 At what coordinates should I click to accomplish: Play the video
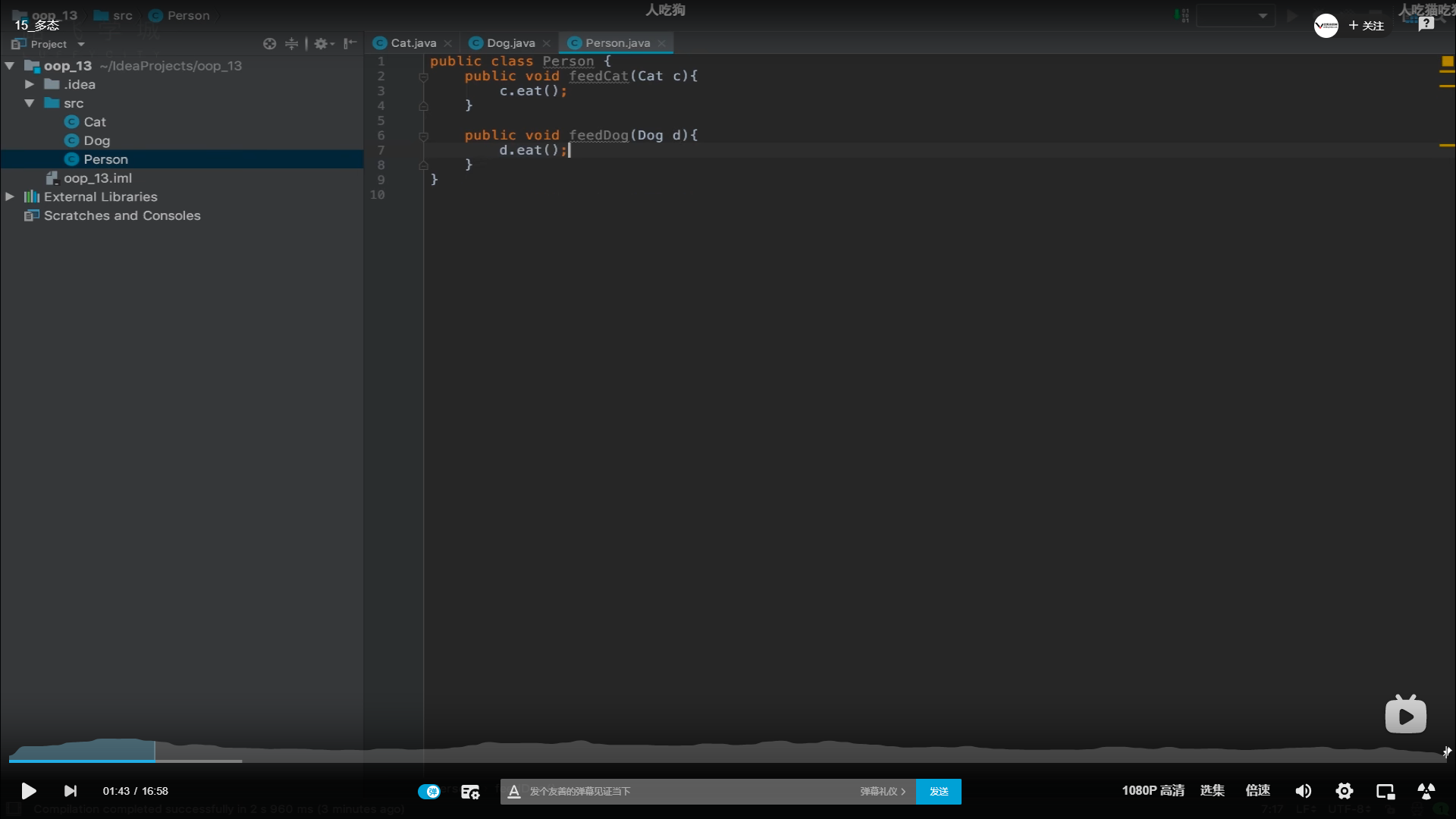pos(28,791)
